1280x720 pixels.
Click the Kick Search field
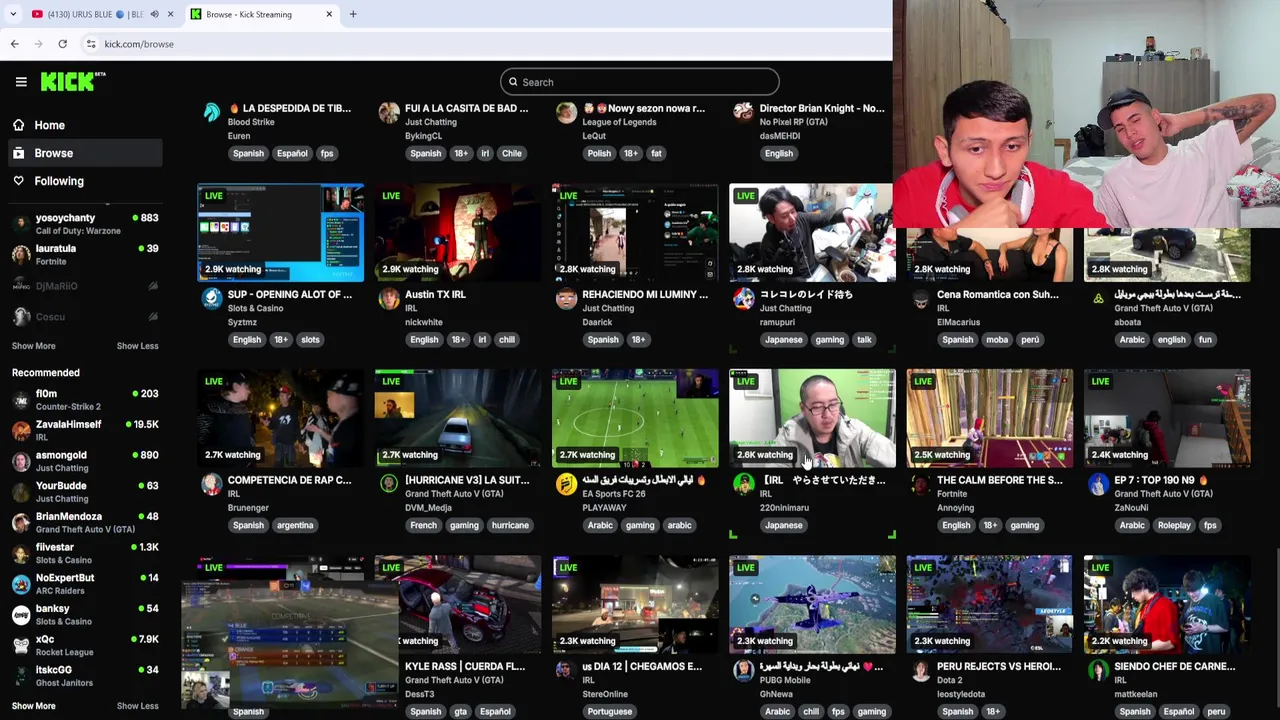coord(639,82)
